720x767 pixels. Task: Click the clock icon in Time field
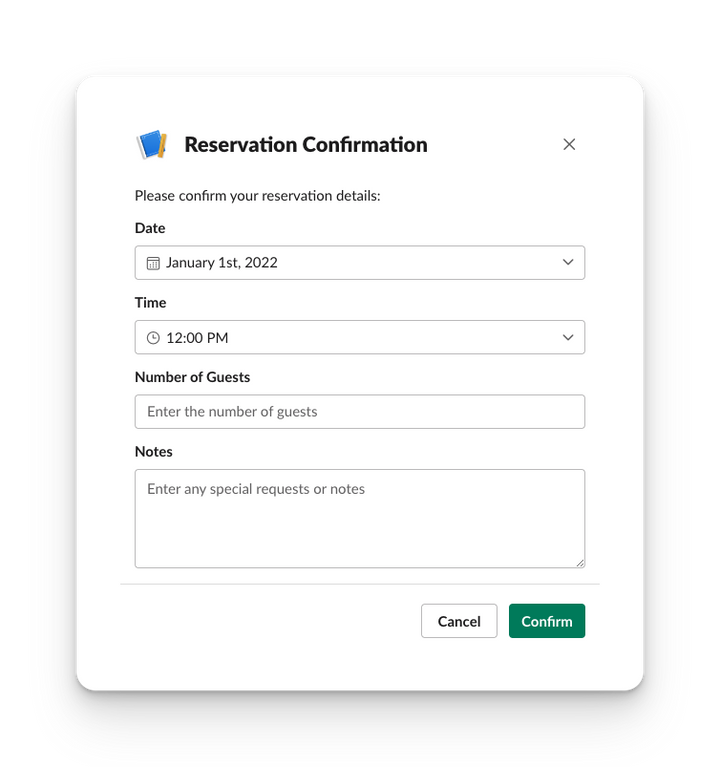point(153,338)
